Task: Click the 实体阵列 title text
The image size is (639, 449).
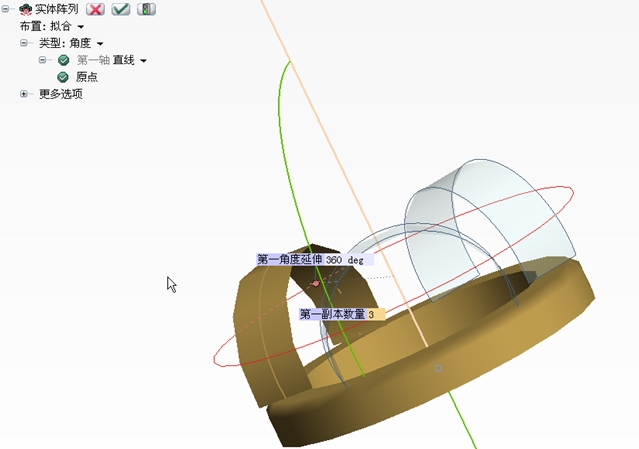Action: pos(57,9)
